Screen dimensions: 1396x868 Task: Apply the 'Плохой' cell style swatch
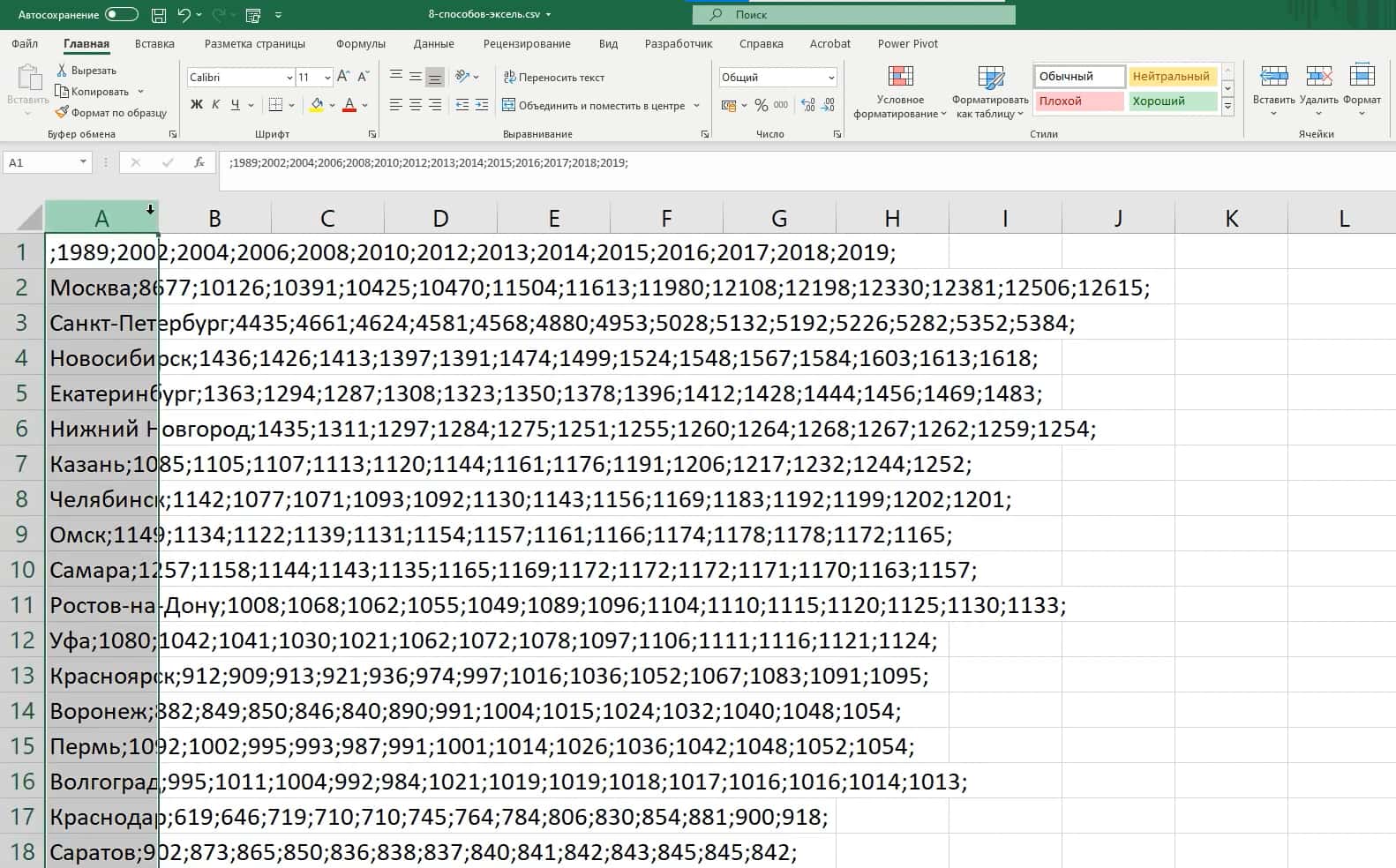[x=1079, y=101]
